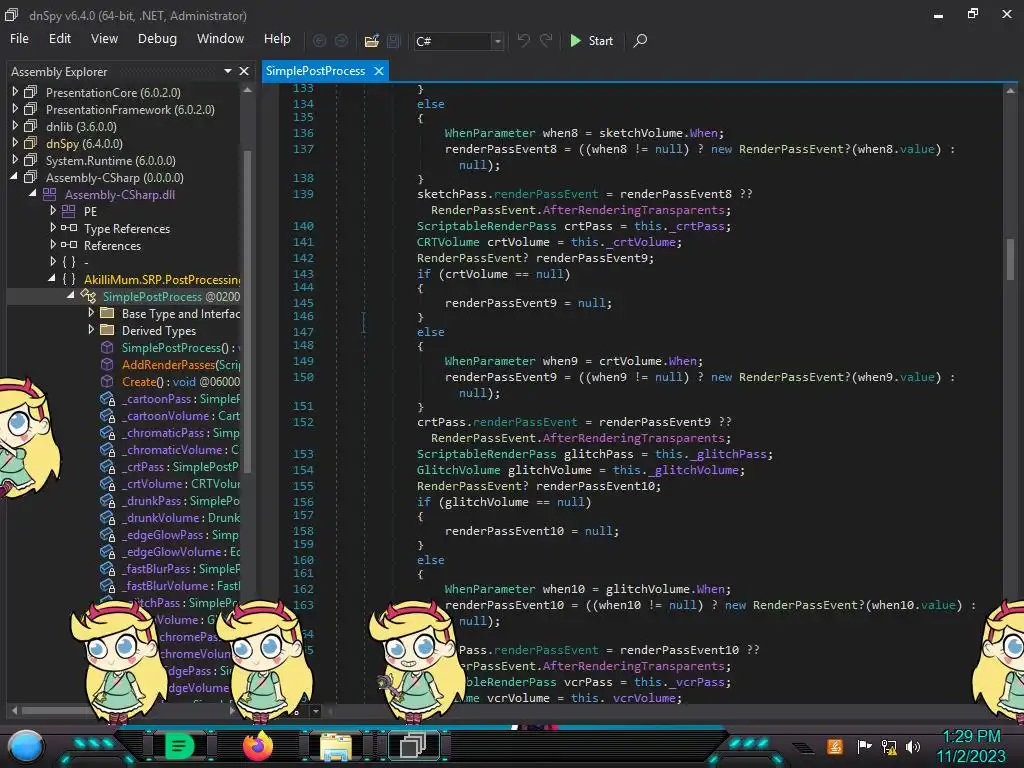The height and width of the screenshot is (768, 1024).
Task: Select _edgeGlowVolume field item
Action: point(180,551)
